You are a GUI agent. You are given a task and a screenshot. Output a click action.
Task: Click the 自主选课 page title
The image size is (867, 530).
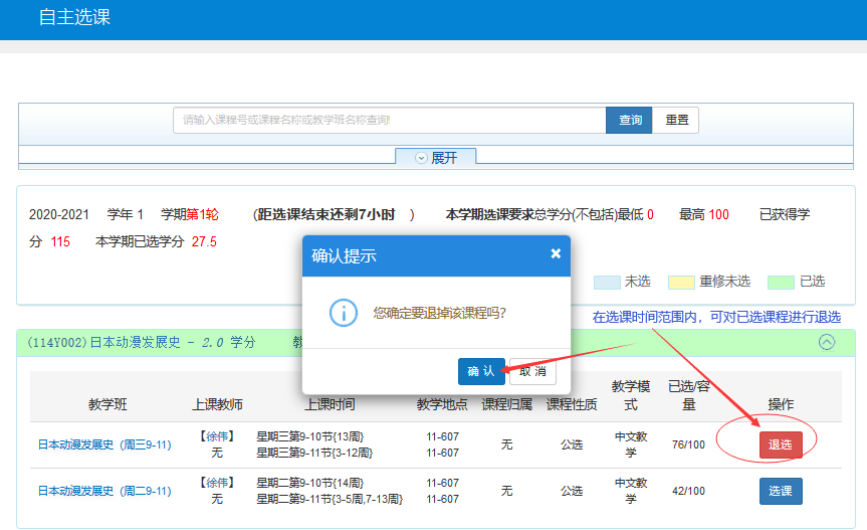pos(74,17)
